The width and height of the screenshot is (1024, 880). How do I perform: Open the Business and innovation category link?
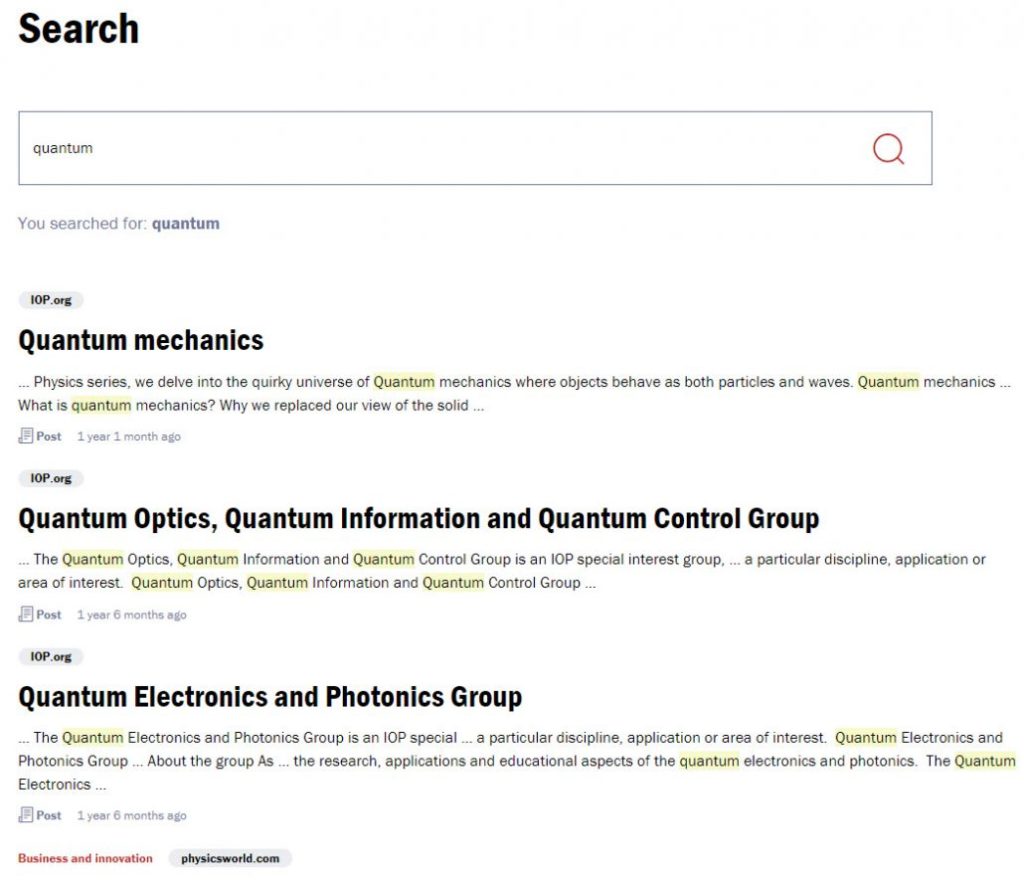85,858
